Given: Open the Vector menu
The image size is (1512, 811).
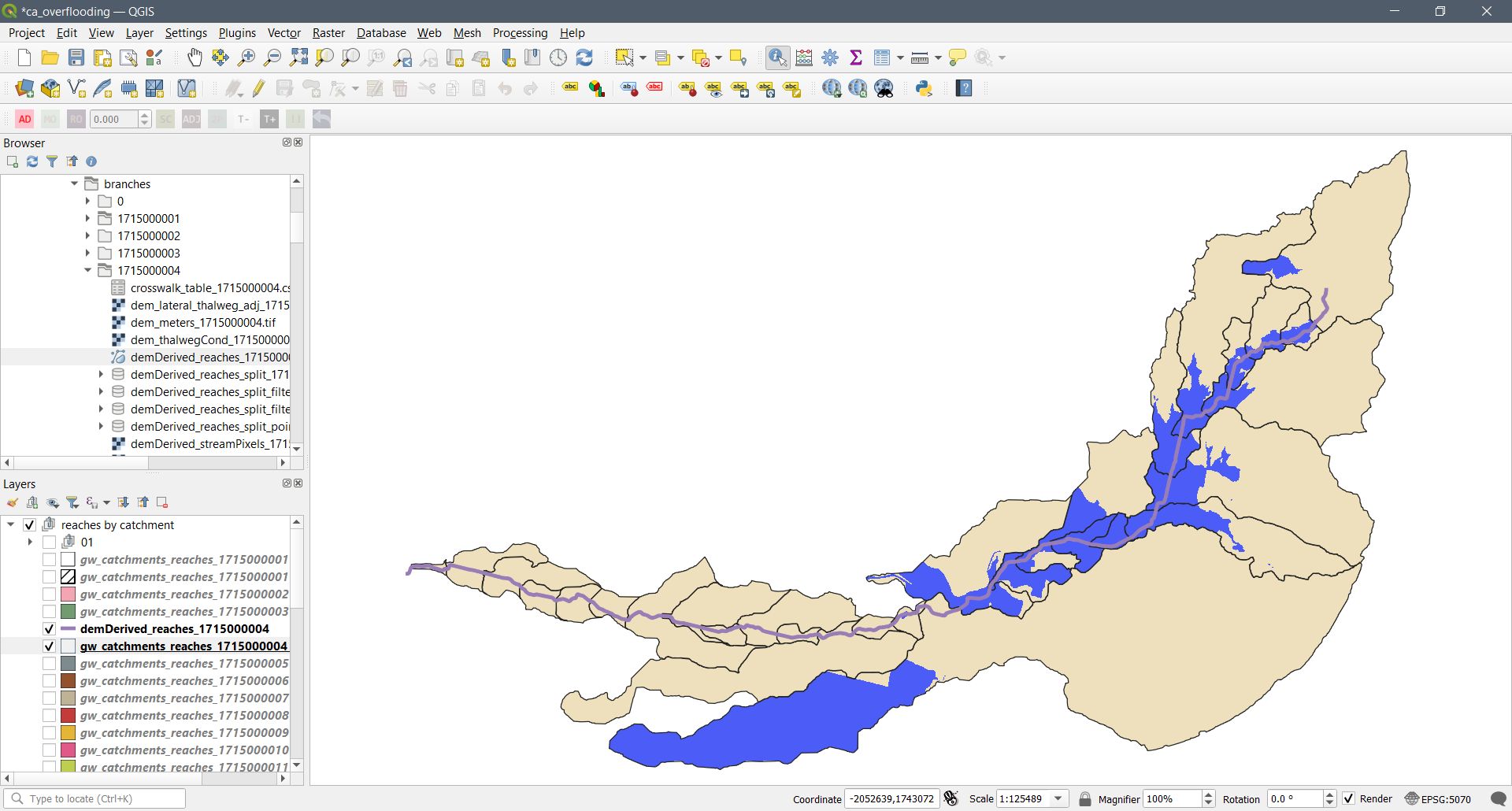Looking at the screenshot, I should point(283,32).
